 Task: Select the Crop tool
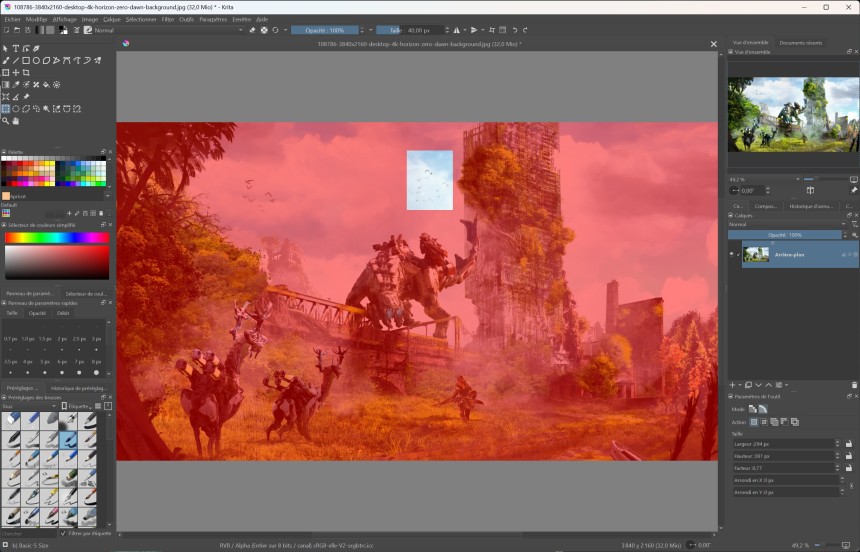pos(26,72)
